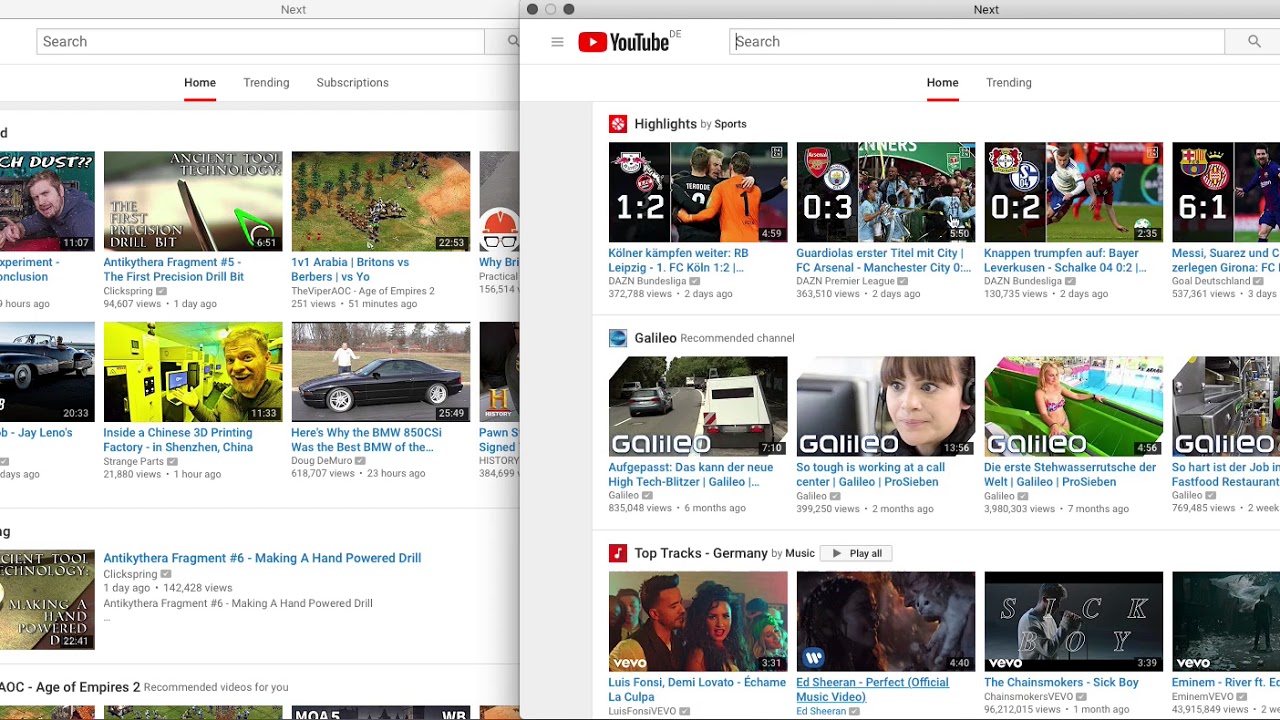Open The Chainsmokers Sick Boy title link

1061,682
